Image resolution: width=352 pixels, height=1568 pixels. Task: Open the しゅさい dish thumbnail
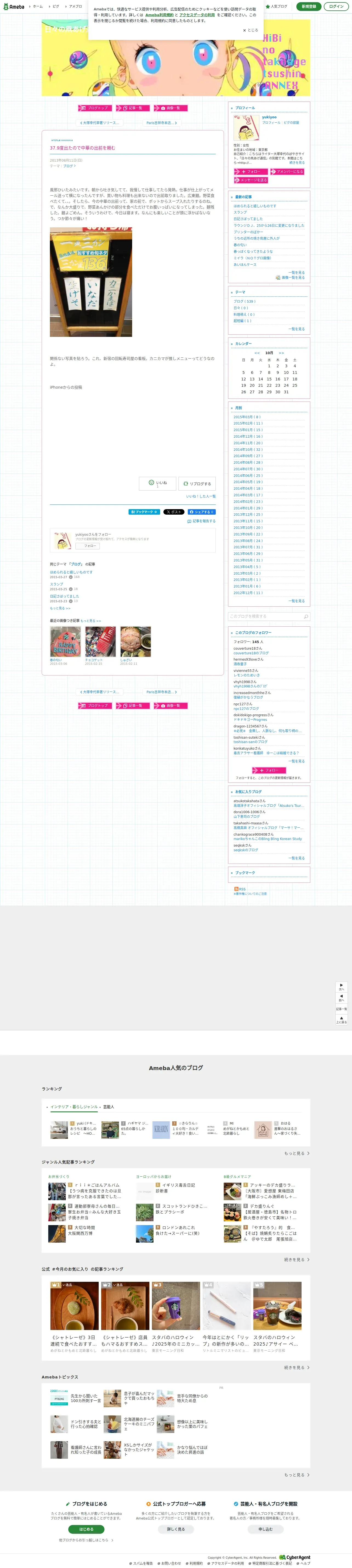tap(135, 641)
